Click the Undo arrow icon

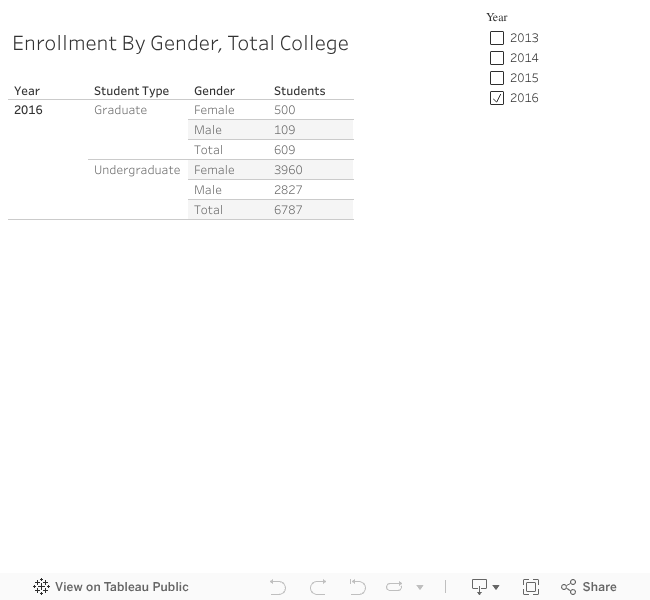click(x=278, y=587)
